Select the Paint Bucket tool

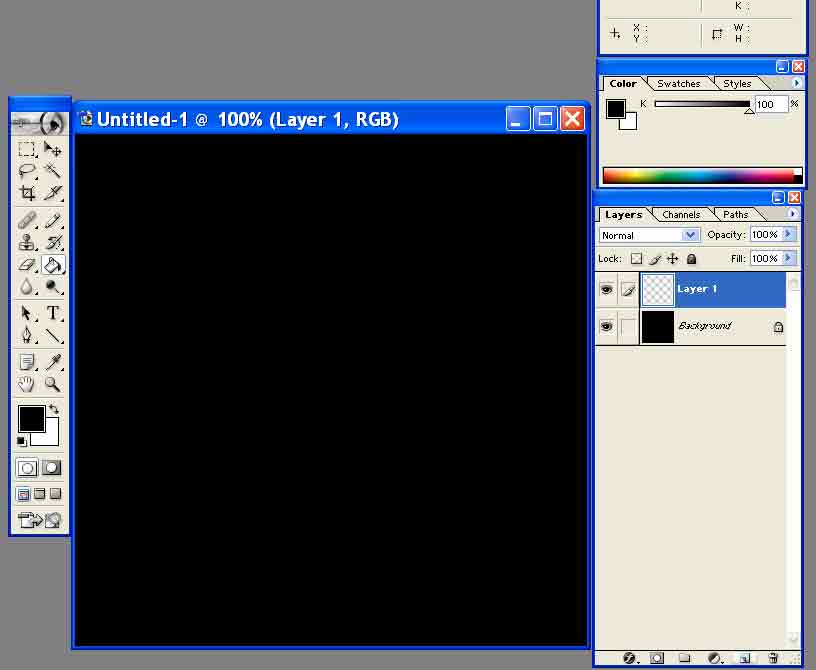point(53,265)
